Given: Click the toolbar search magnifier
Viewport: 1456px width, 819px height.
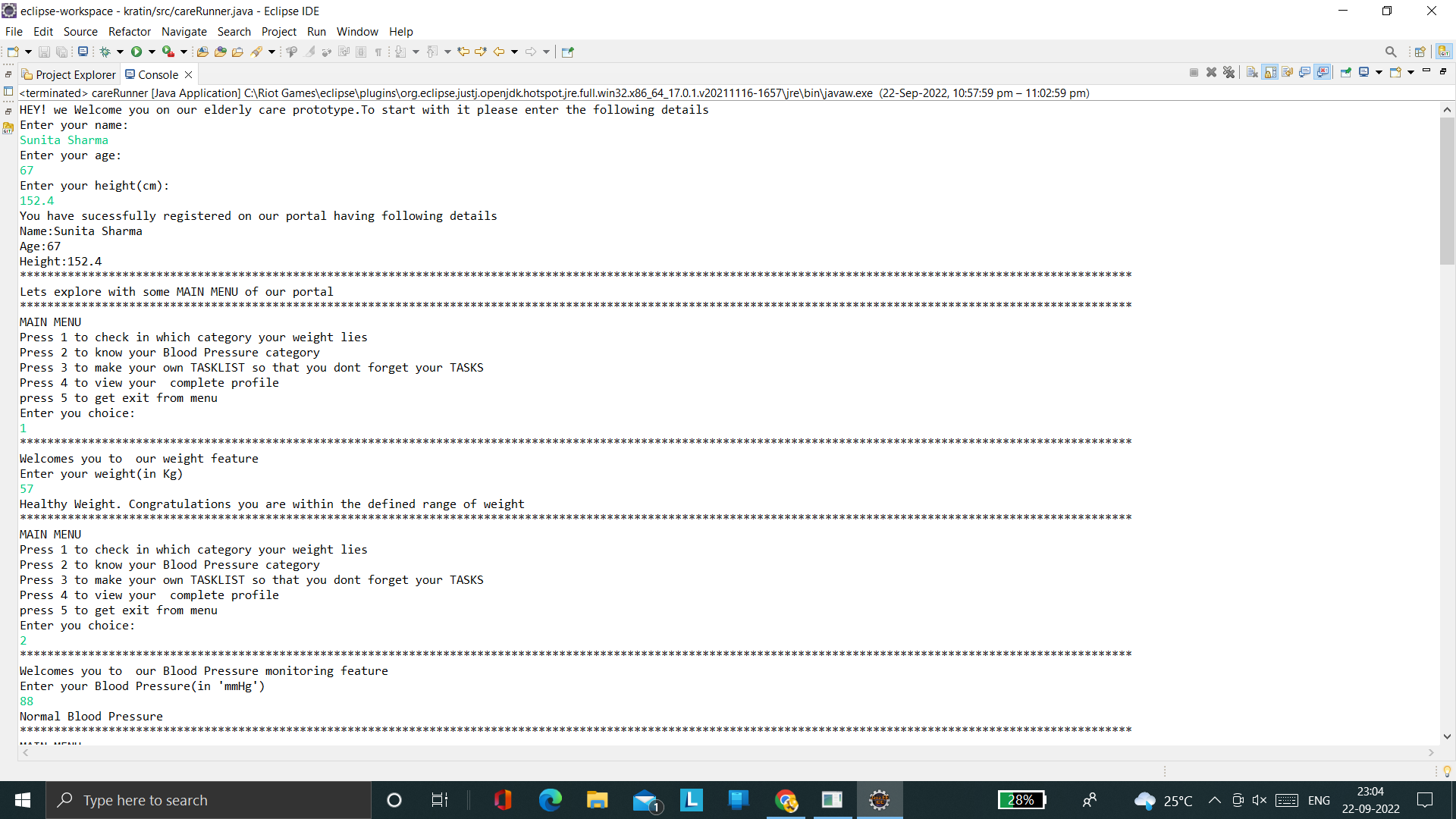Looking at the screenshot, I should 1390,52.
